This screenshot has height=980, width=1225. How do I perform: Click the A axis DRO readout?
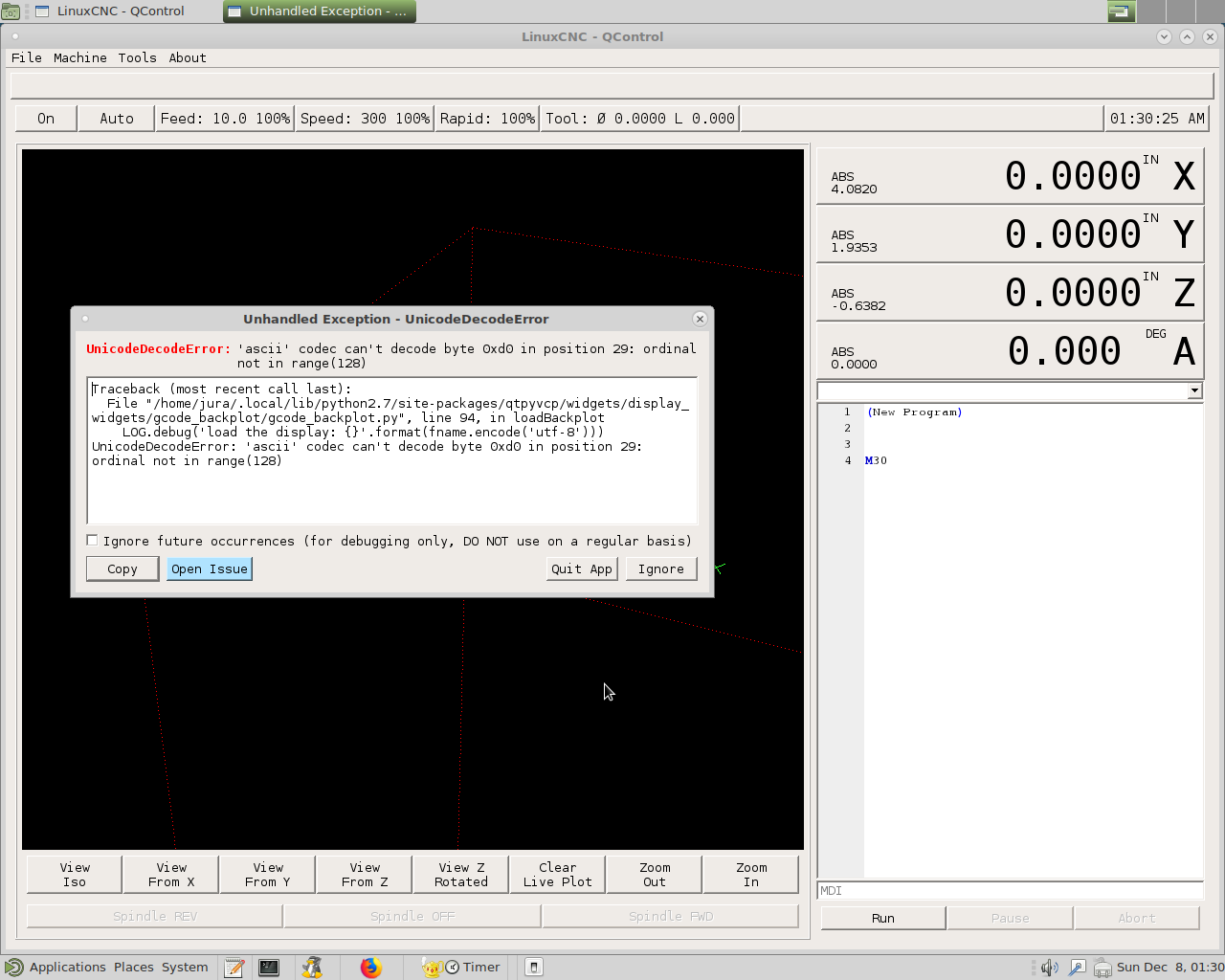pos(1010,350)
